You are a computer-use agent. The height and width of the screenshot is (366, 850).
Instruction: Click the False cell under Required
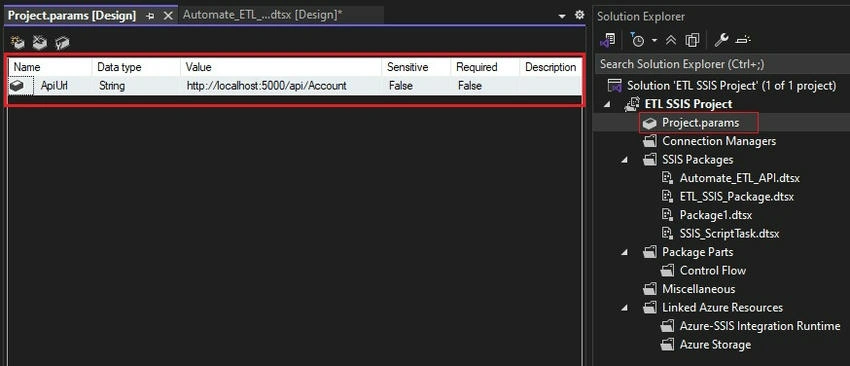click(x=485, y=86)
